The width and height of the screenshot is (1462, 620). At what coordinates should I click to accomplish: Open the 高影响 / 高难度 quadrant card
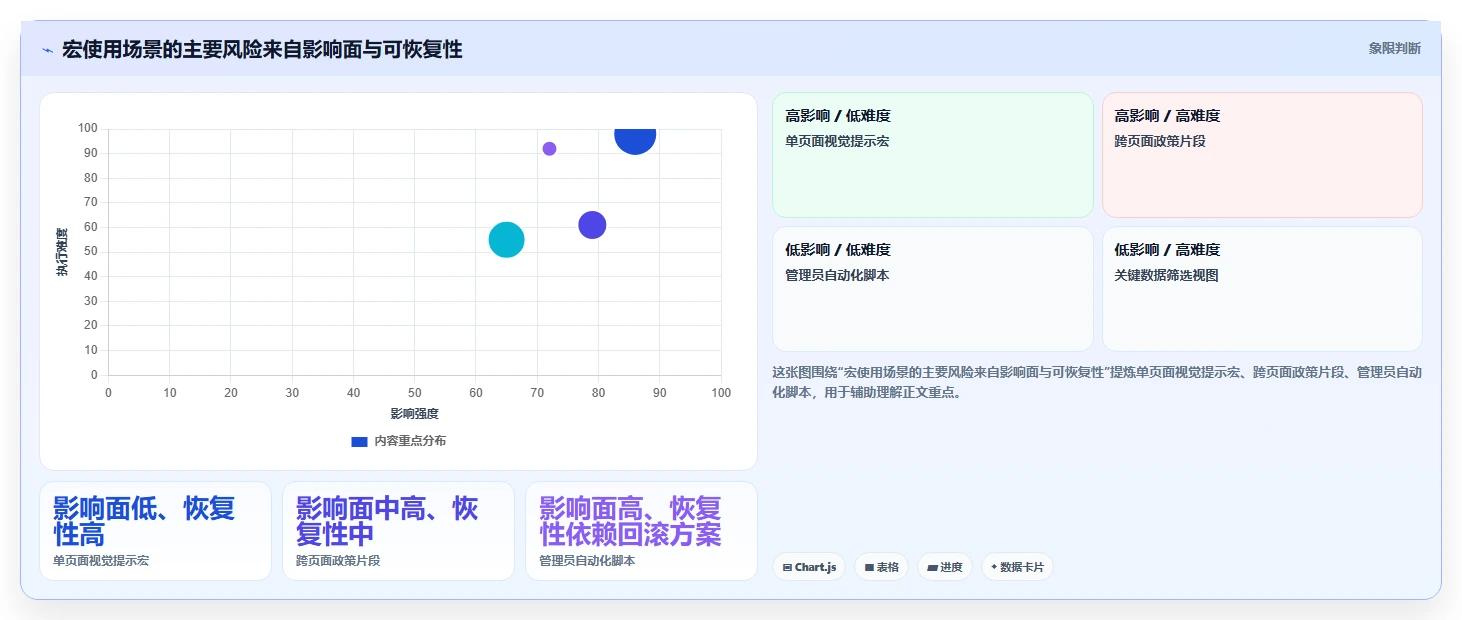[1262, 155]
